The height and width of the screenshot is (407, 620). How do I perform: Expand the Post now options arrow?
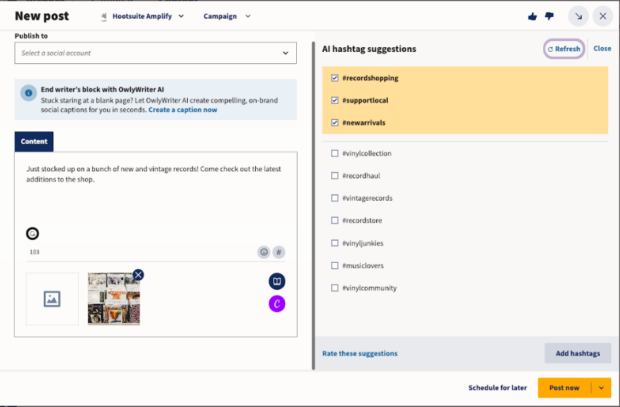[601, 387]
